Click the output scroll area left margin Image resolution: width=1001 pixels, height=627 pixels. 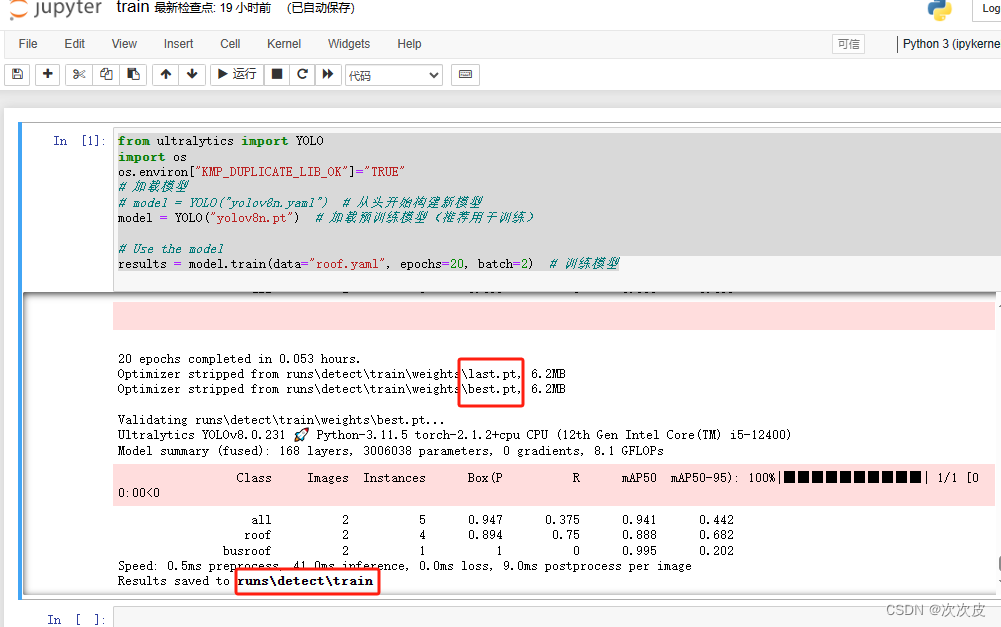click(x=68, y=444)
